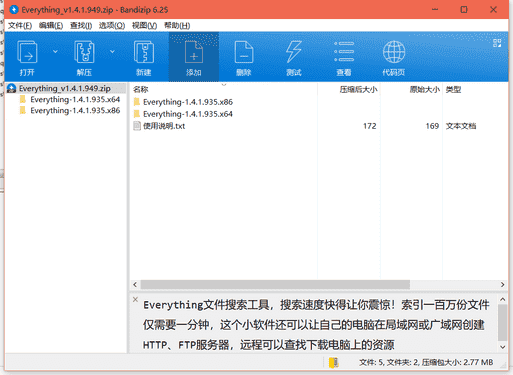This screenshot has height=375, width=513.
Task: Select Everything_v1.4.1.949.zip root in tree
Action: tap(65, 88)
